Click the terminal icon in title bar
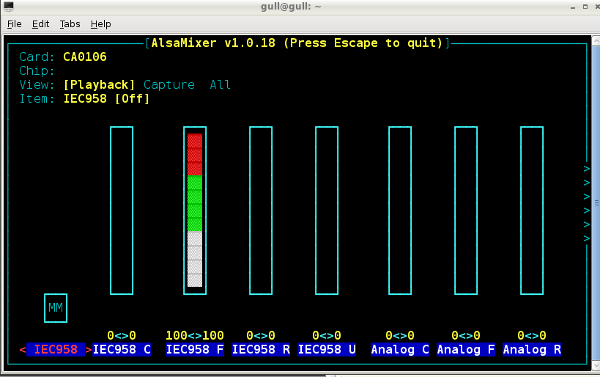Viewport: 600px width, 377px height. click(8, 6)
